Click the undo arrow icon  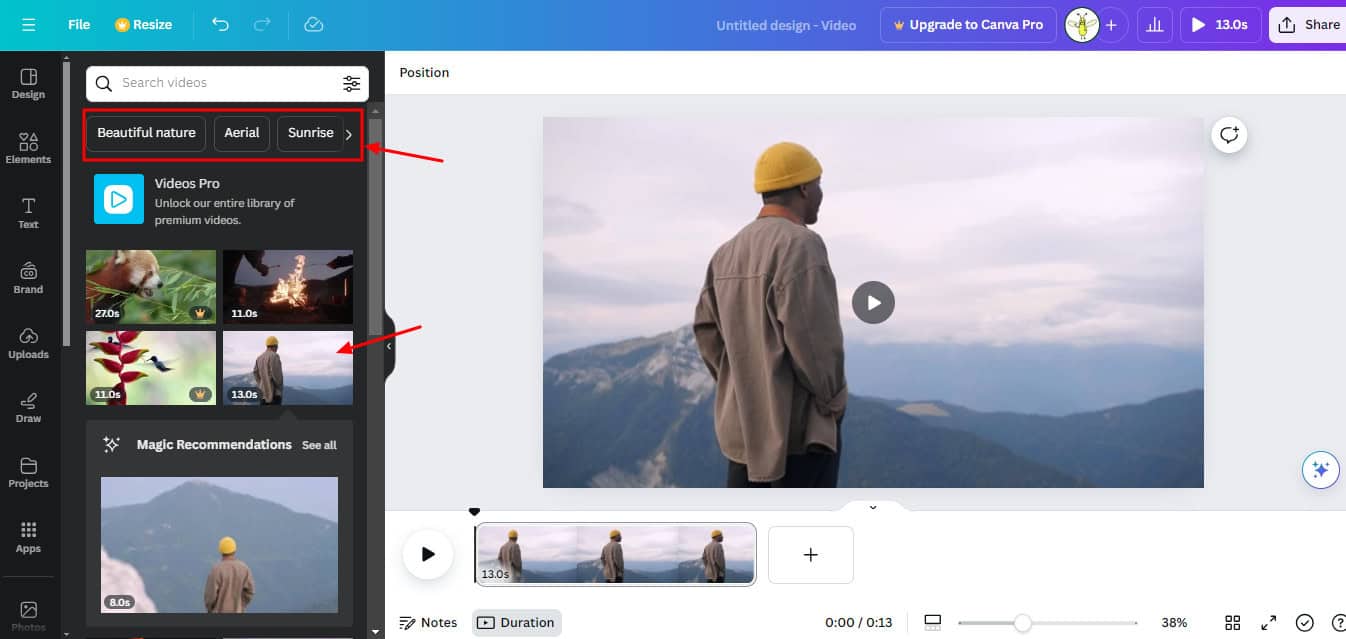pos(220,25)
